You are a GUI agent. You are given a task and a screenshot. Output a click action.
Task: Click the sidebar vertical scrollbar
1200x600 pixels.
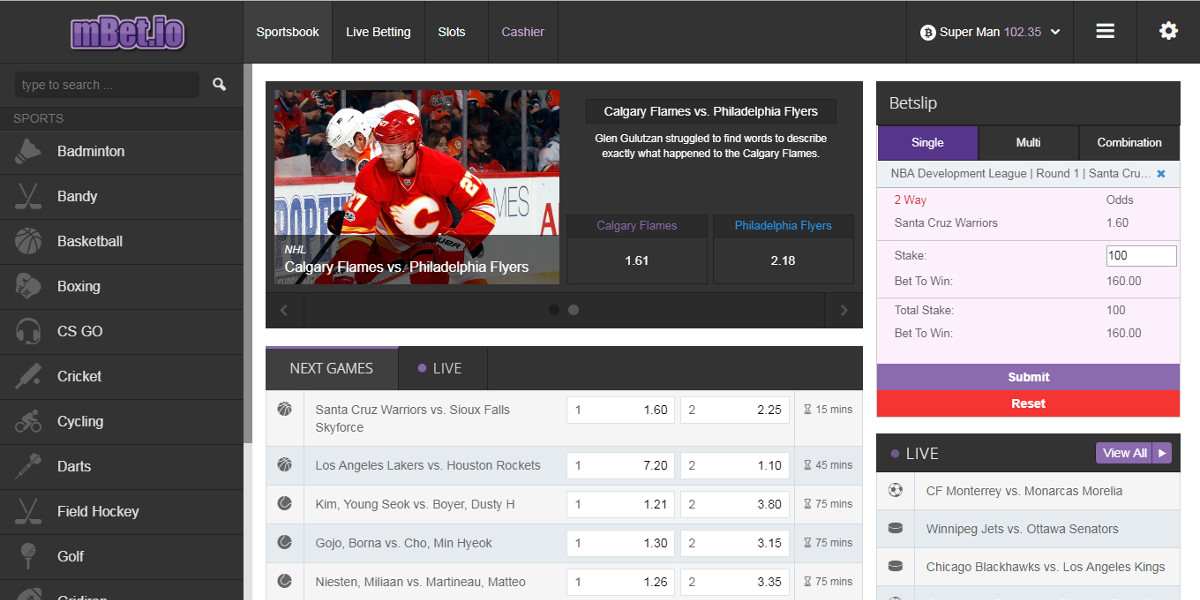(247, 255)
